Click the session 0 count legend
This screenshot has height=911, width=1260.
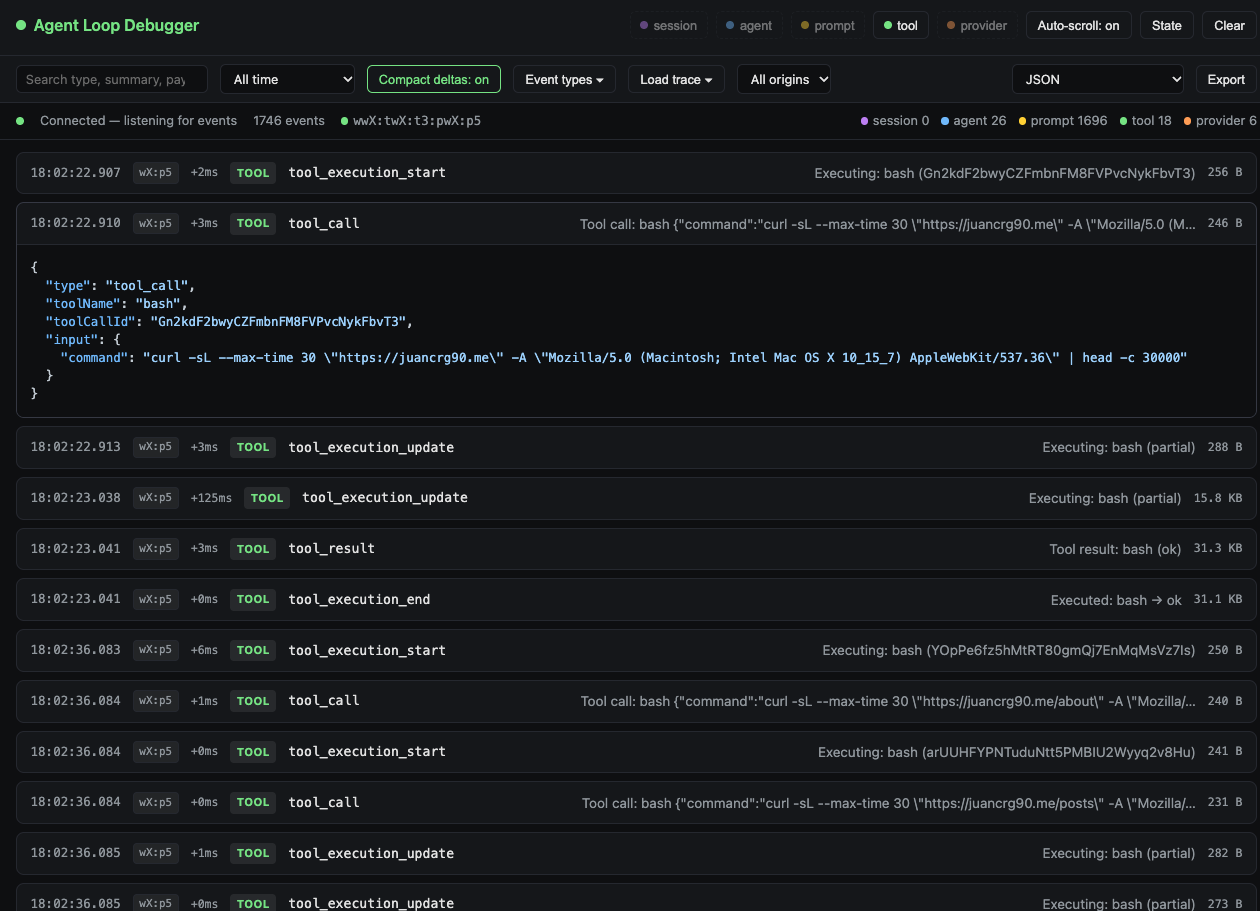tap(895, 120)
